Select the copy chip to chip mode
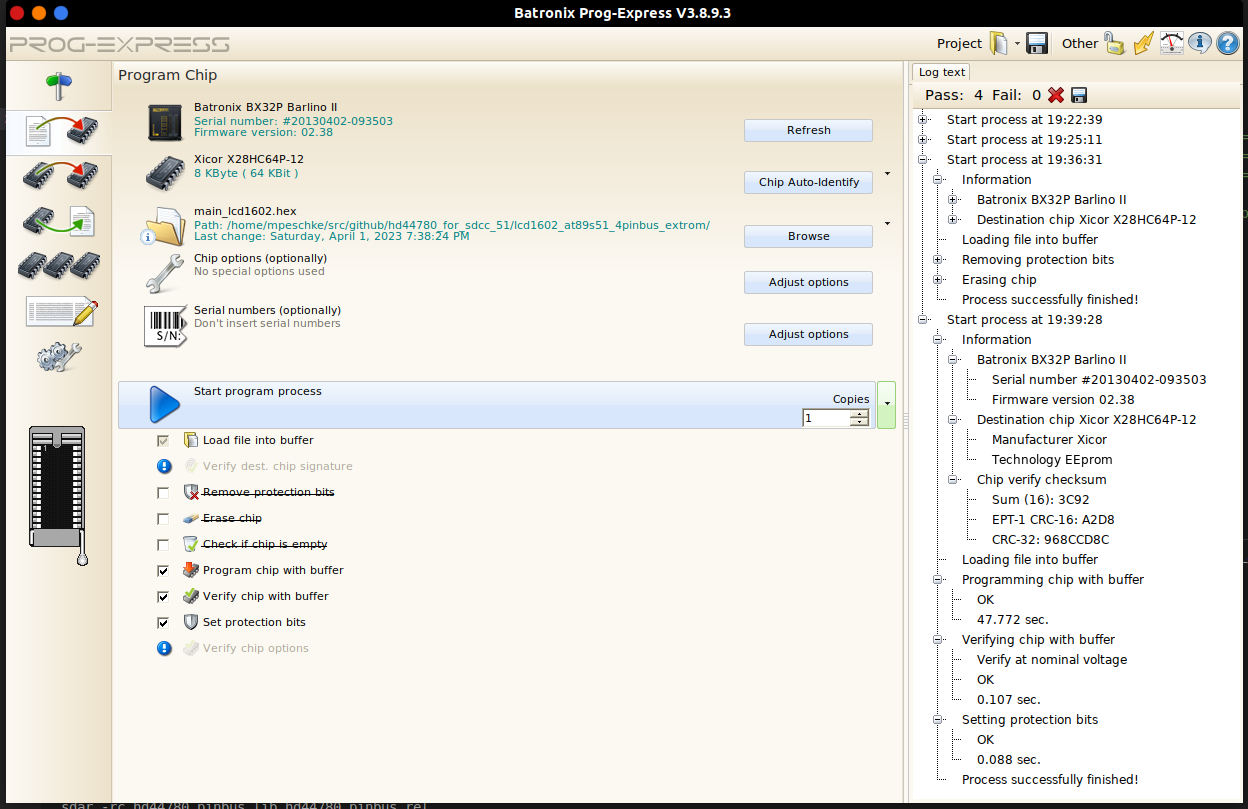 [x=59, y=175]
